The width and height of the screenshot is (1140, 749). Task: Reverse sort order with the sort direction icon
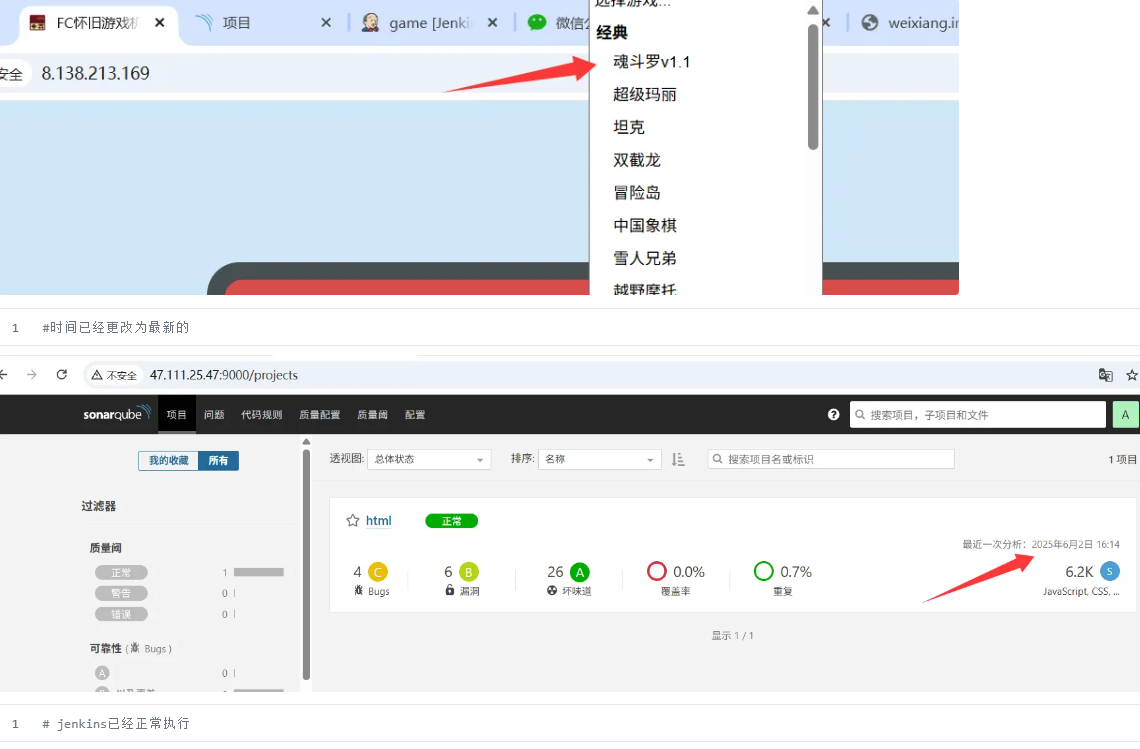click(678, 459)
